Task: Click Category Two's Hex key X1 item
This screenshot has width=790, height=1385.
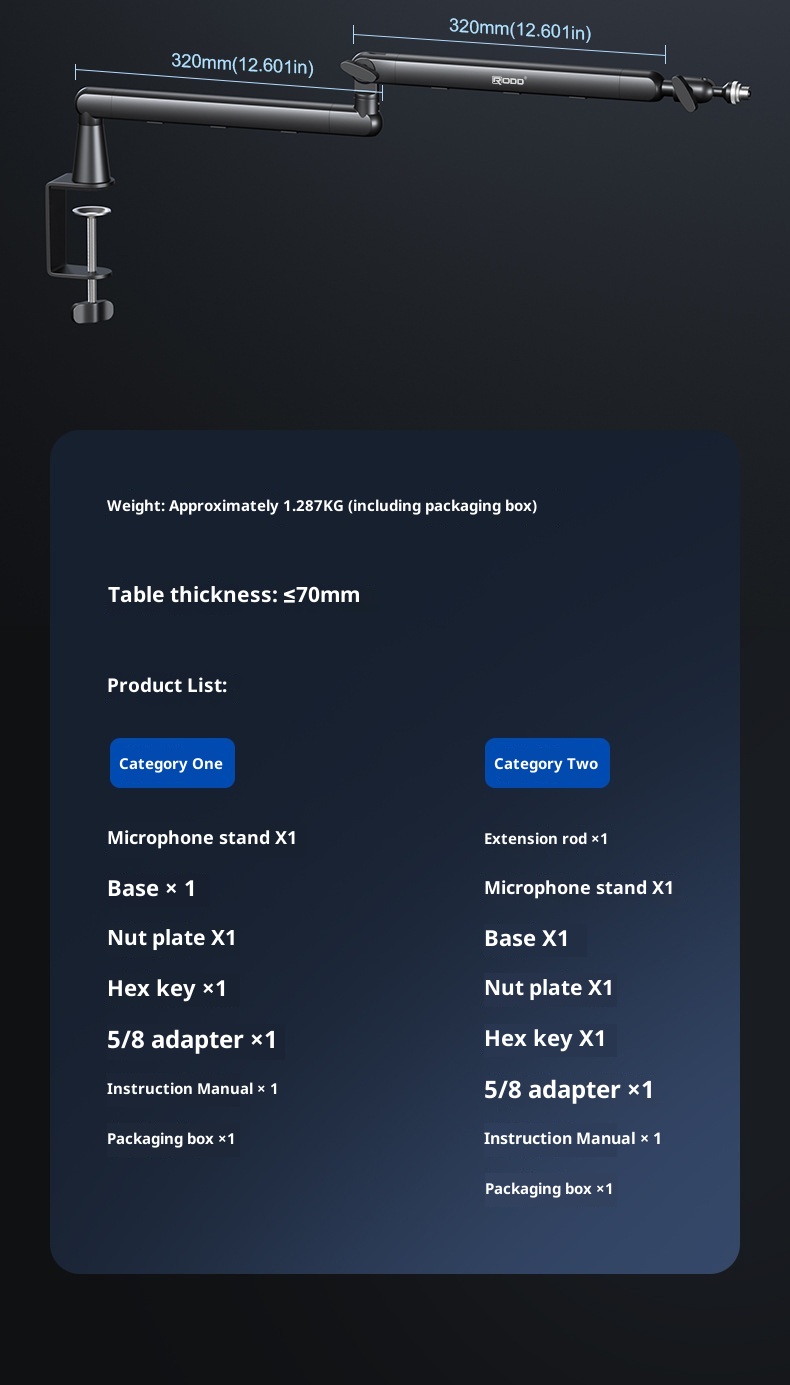Action: [x=545, y=1038]
